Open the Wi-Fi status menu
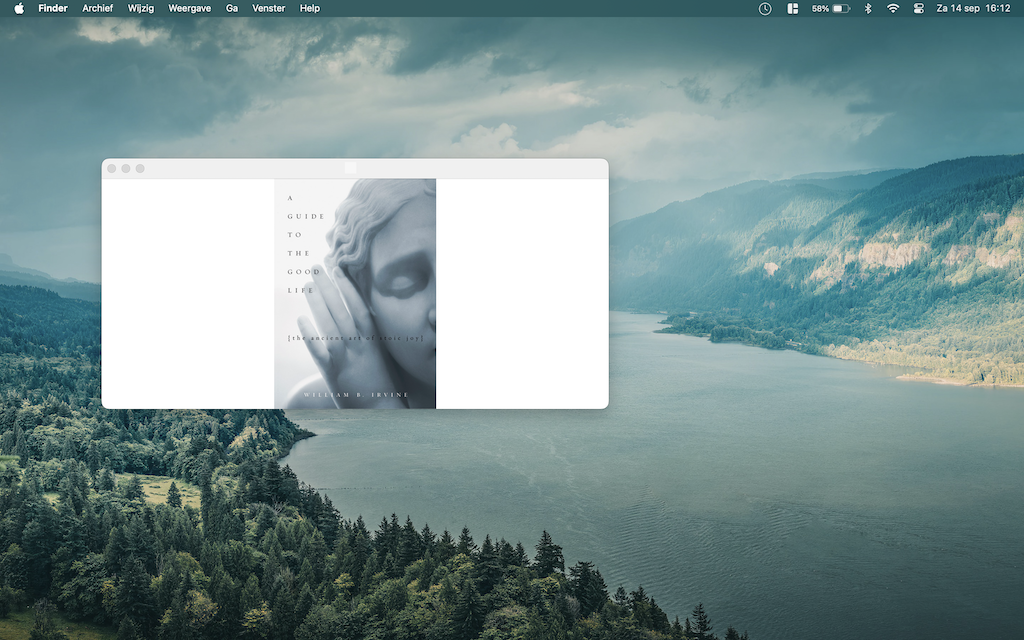 tap(893, 8)
